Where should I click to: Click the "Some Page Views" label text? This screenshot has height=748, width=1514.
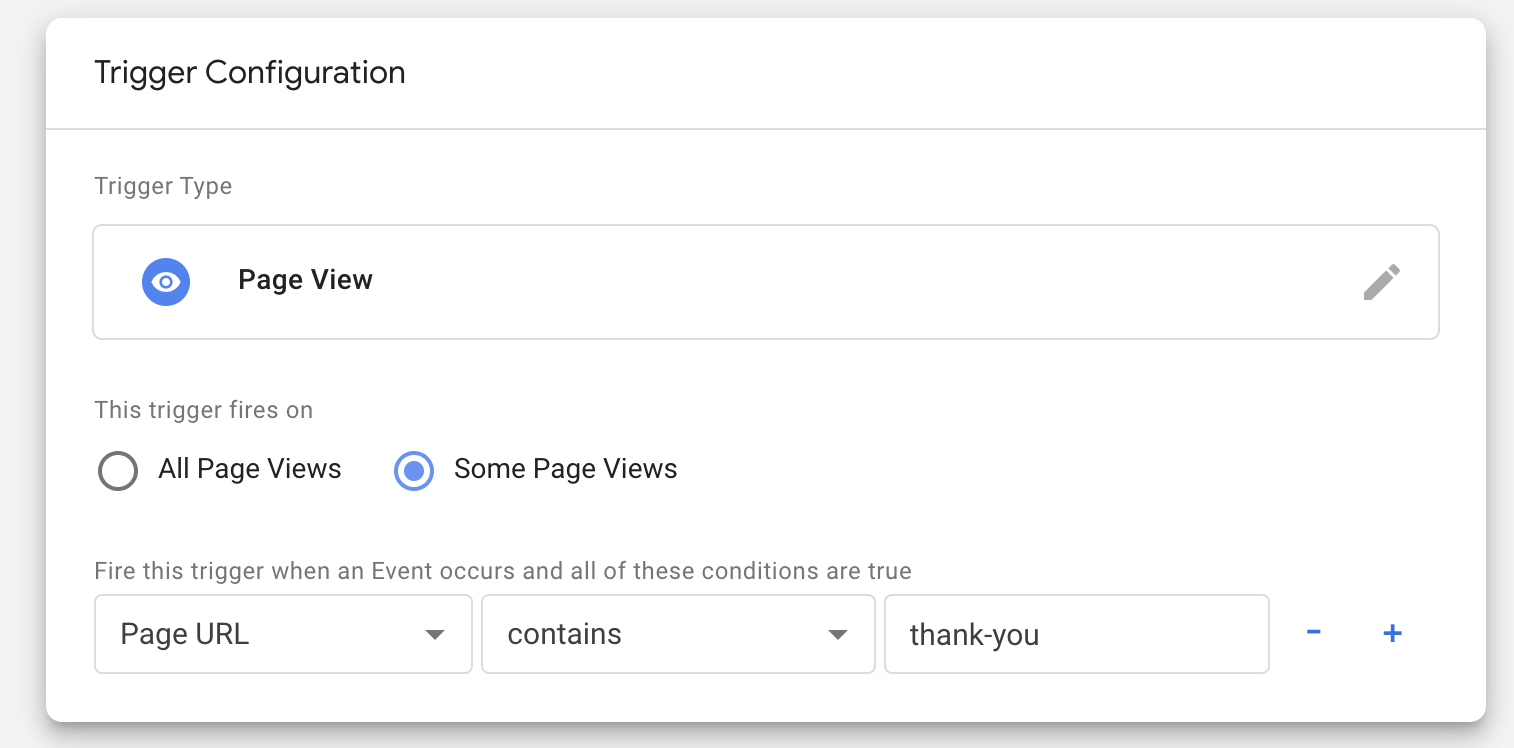pyautogui.click(x=566, y=469)
